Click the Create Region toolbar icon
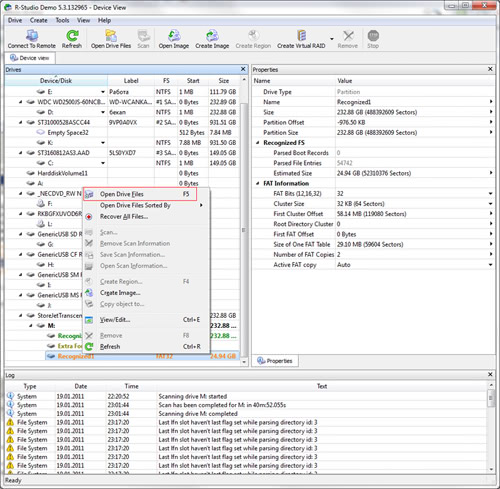 click(253, 36)
